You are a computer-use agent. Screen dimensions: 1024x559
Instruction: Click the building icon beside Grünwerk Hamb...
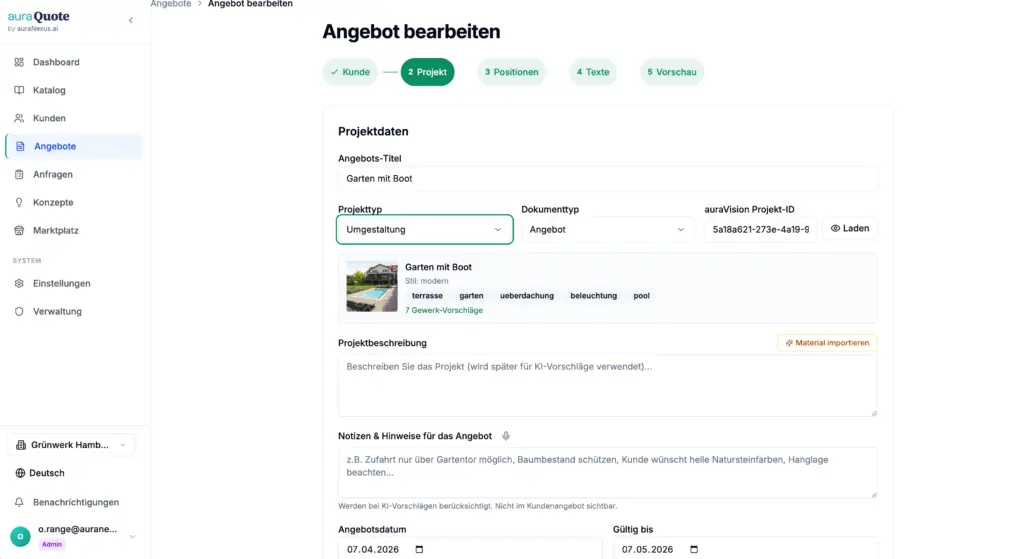(x=21, y=445)
